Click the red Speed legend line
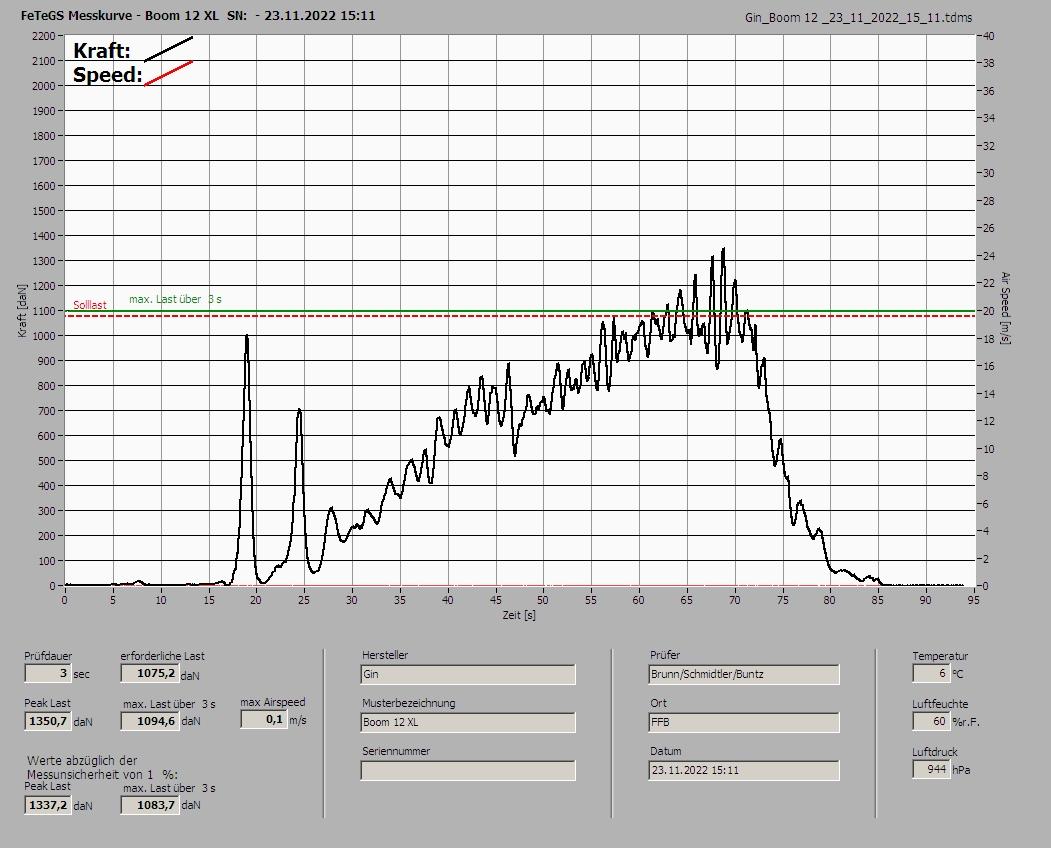The width and height of the screenshot is (1051, 848). pyautogui.click(x=169, y=73)
